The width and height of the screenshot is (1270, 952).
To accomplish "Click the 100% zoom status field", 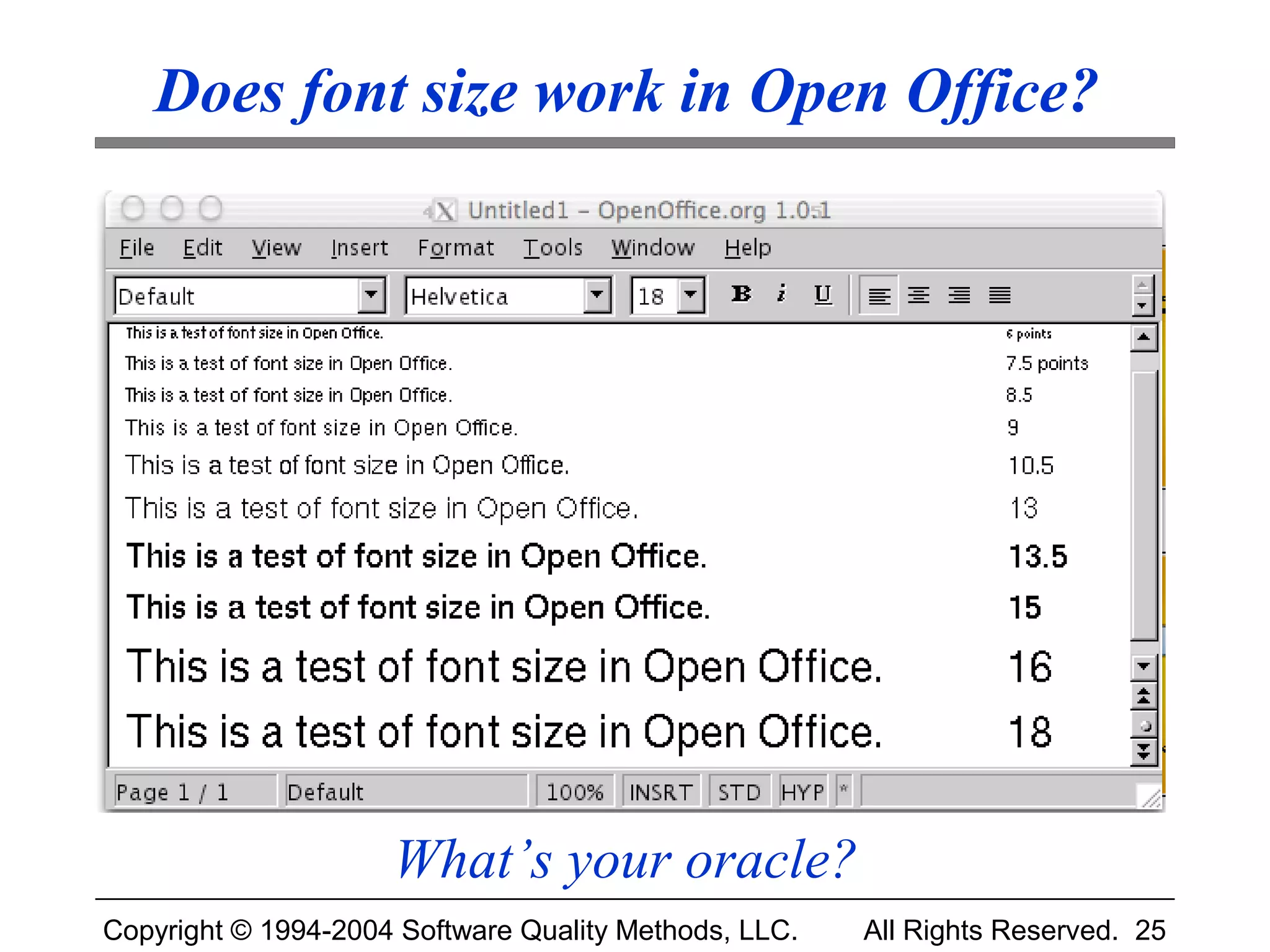I will [x=575, y=791].
